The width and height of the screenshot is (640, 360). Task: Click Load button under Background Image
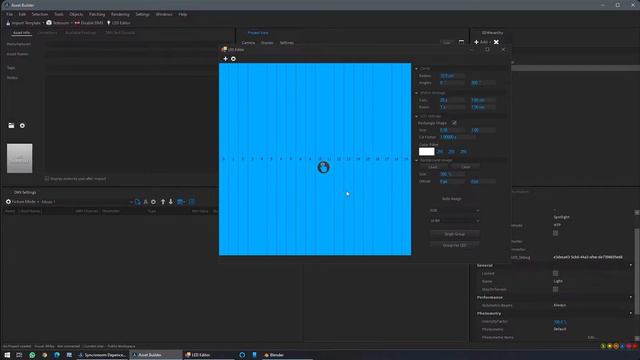pyautogui.click(x=433, y=167)
